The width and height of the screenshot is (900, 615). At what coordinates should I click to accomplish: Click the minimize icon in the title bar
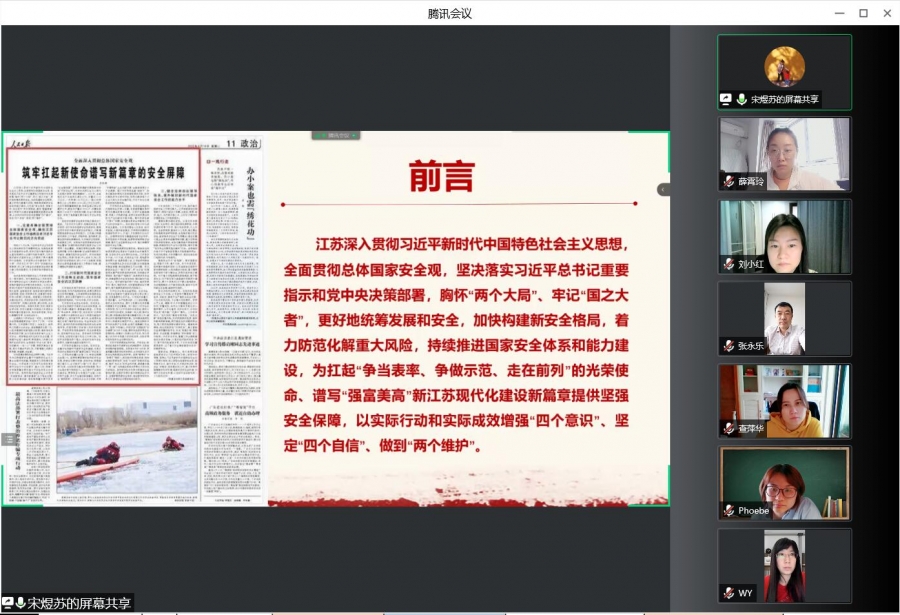(838, 13)
